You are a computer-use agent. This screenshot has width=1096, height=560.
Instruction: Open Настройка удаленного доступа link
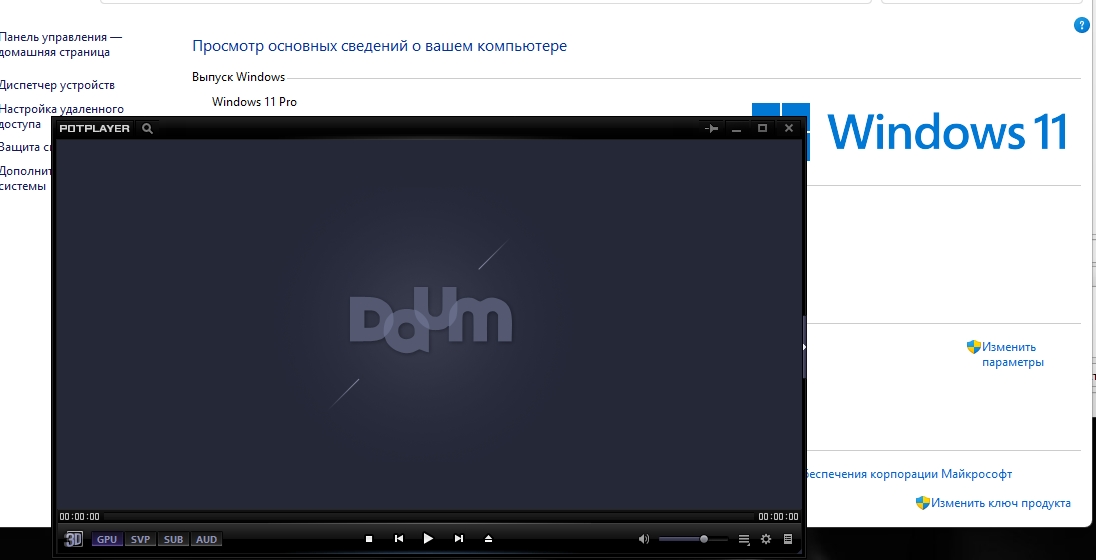coord(62,116)
